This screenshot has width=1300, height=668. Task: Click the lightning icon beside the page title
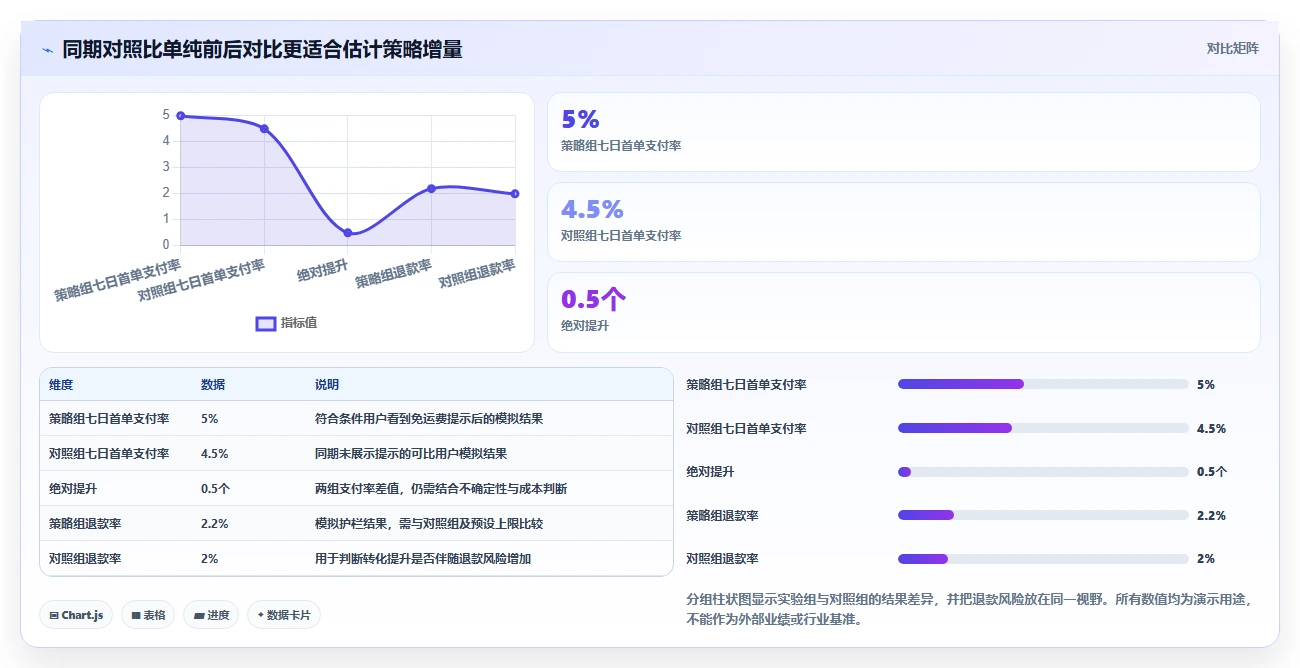(x=47, y=50)
